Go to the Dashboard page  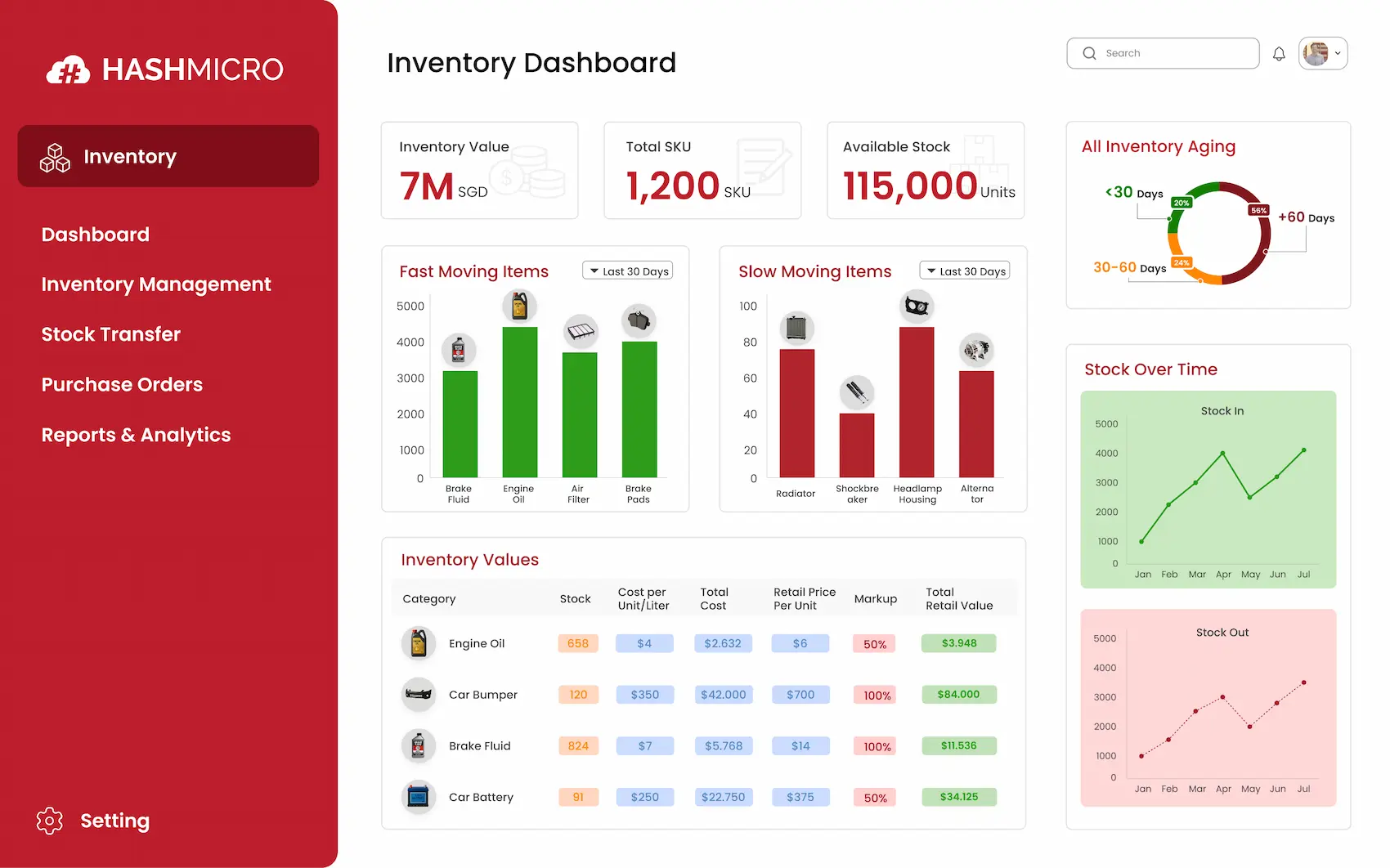point(95,235)
